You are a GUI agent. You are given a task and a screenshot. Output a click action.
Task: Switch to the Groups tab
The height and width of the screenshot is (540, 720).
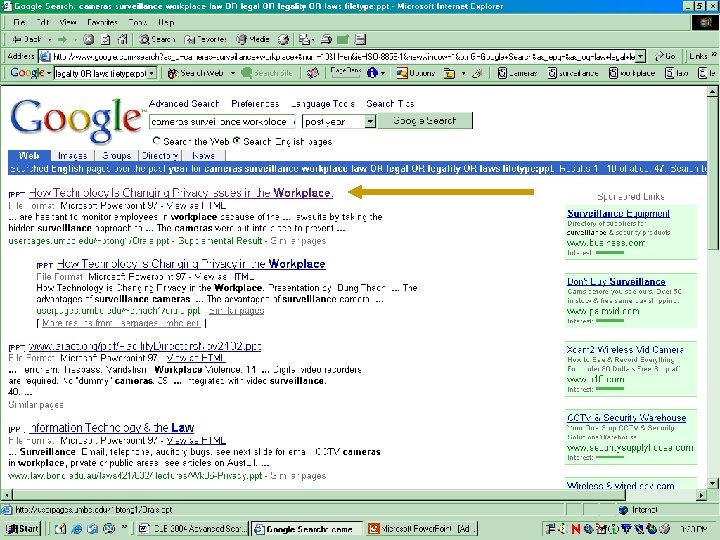pyautogui.click(x=117, y=156)
